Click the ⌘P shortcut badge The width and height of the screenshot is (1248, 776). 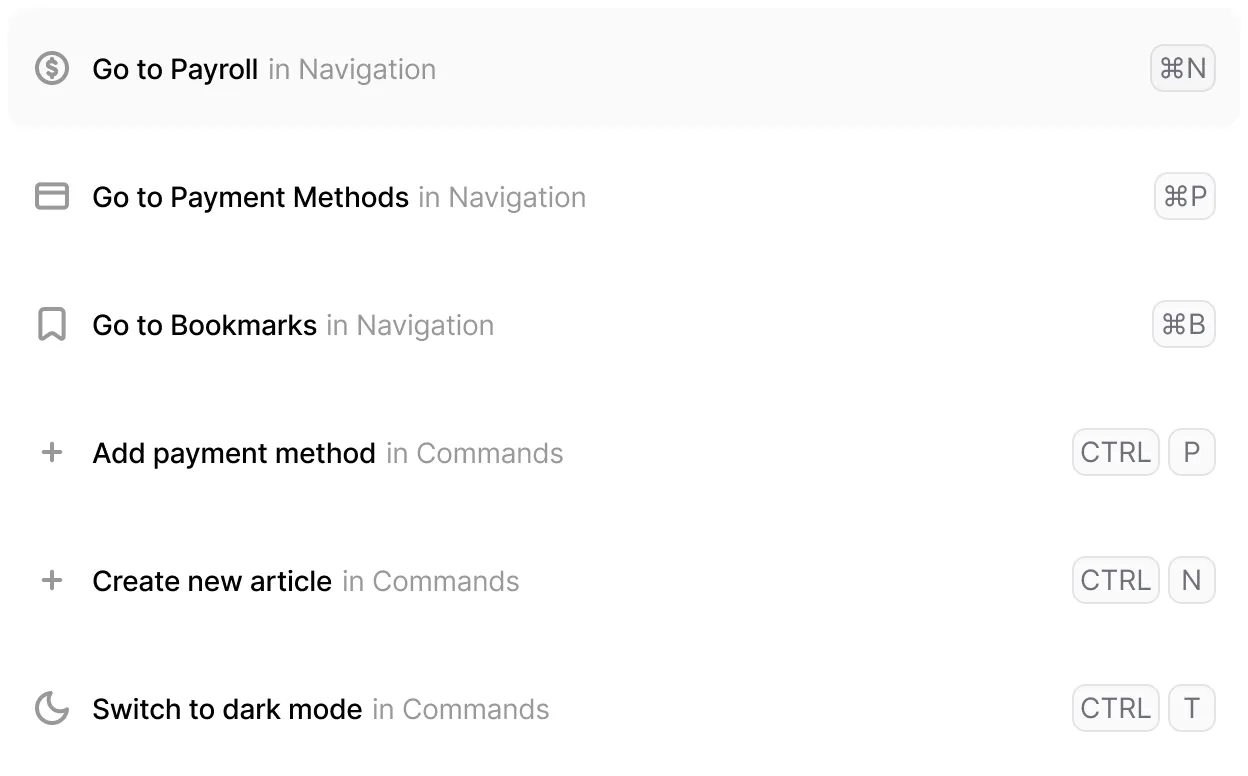pos(1184,197)
